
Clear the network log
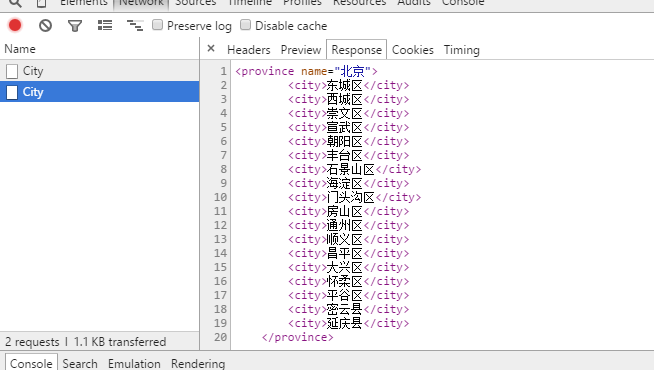(x=45, y=25)
